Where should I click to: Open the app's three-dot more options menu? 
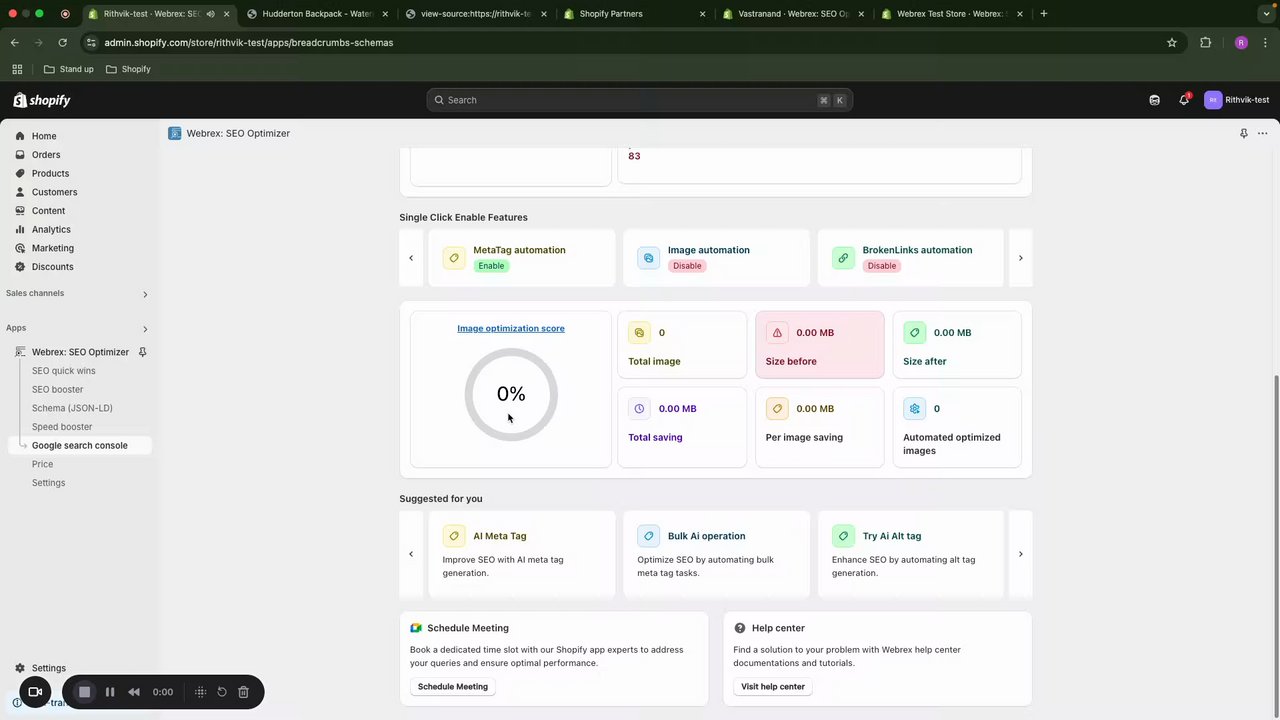[1263, 133]
